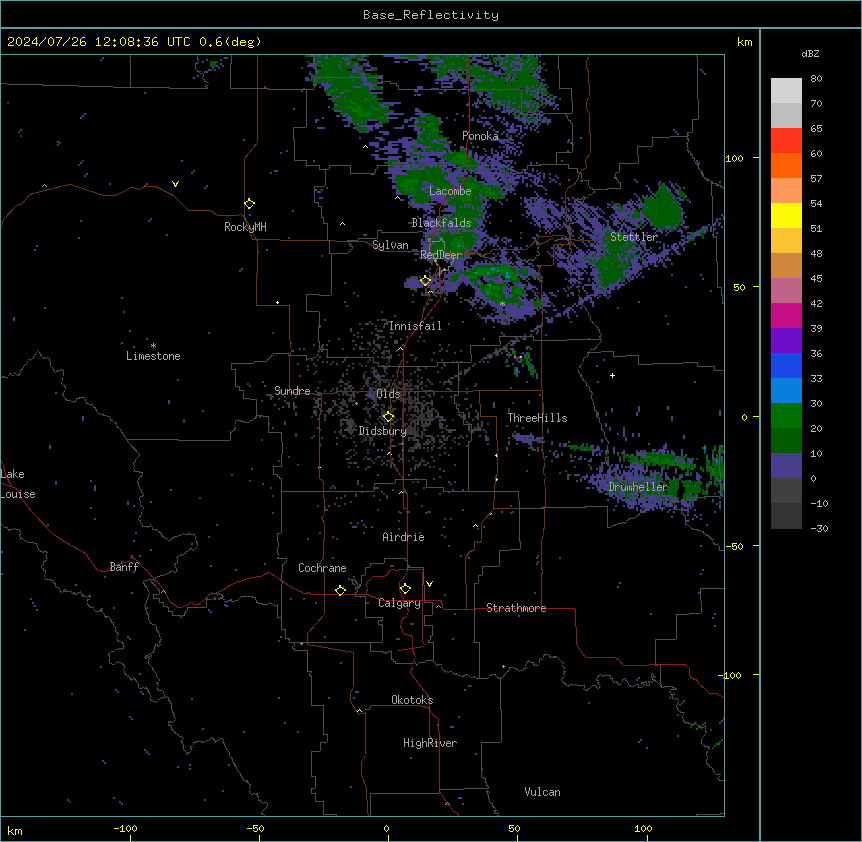This screenshot has height=842, width=862.
Task: Click the Sylvan label
Action: (x=390, y=245)
